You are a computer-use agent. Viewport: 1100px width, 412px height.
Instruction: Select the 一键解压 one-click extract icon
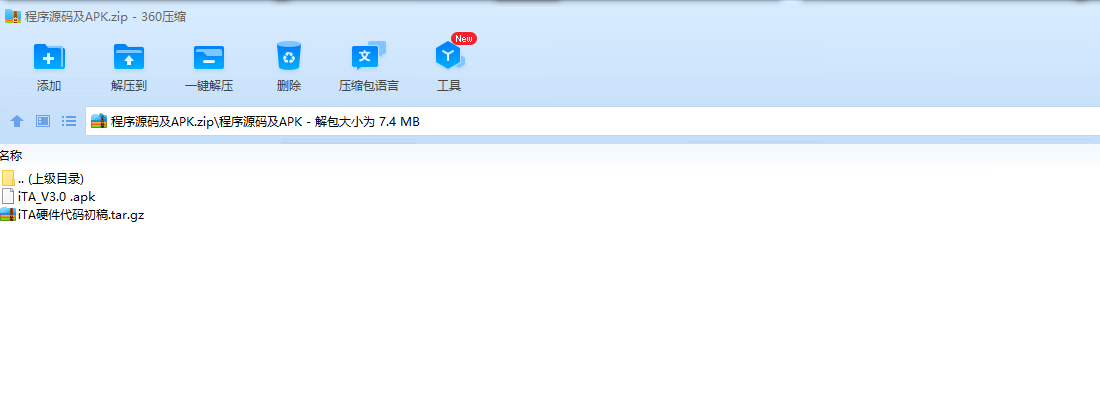pyautogui.click(x=208, y=57)
